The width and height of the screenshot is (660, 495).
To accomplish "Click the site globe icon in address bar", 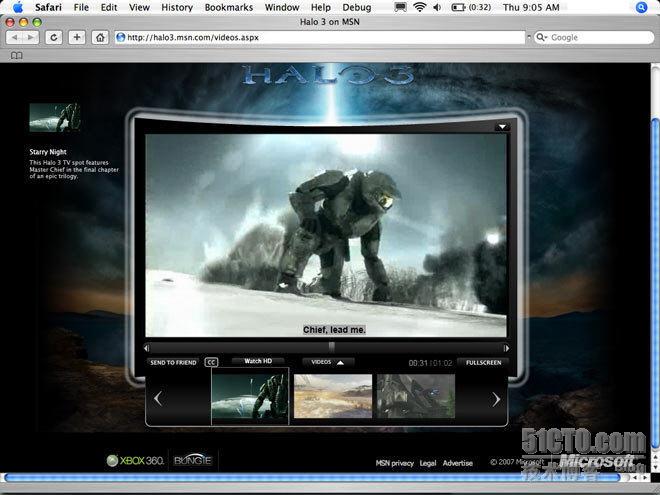I will (120, 37).
